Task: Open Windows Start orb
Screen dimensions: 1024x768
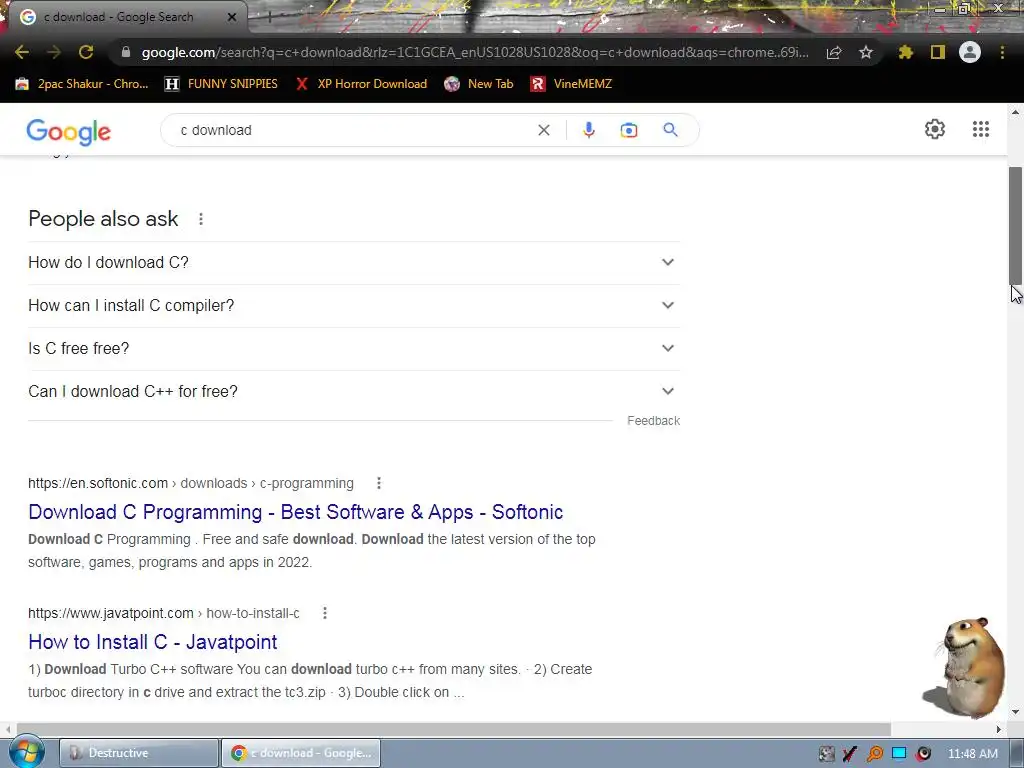Action: 26,752
